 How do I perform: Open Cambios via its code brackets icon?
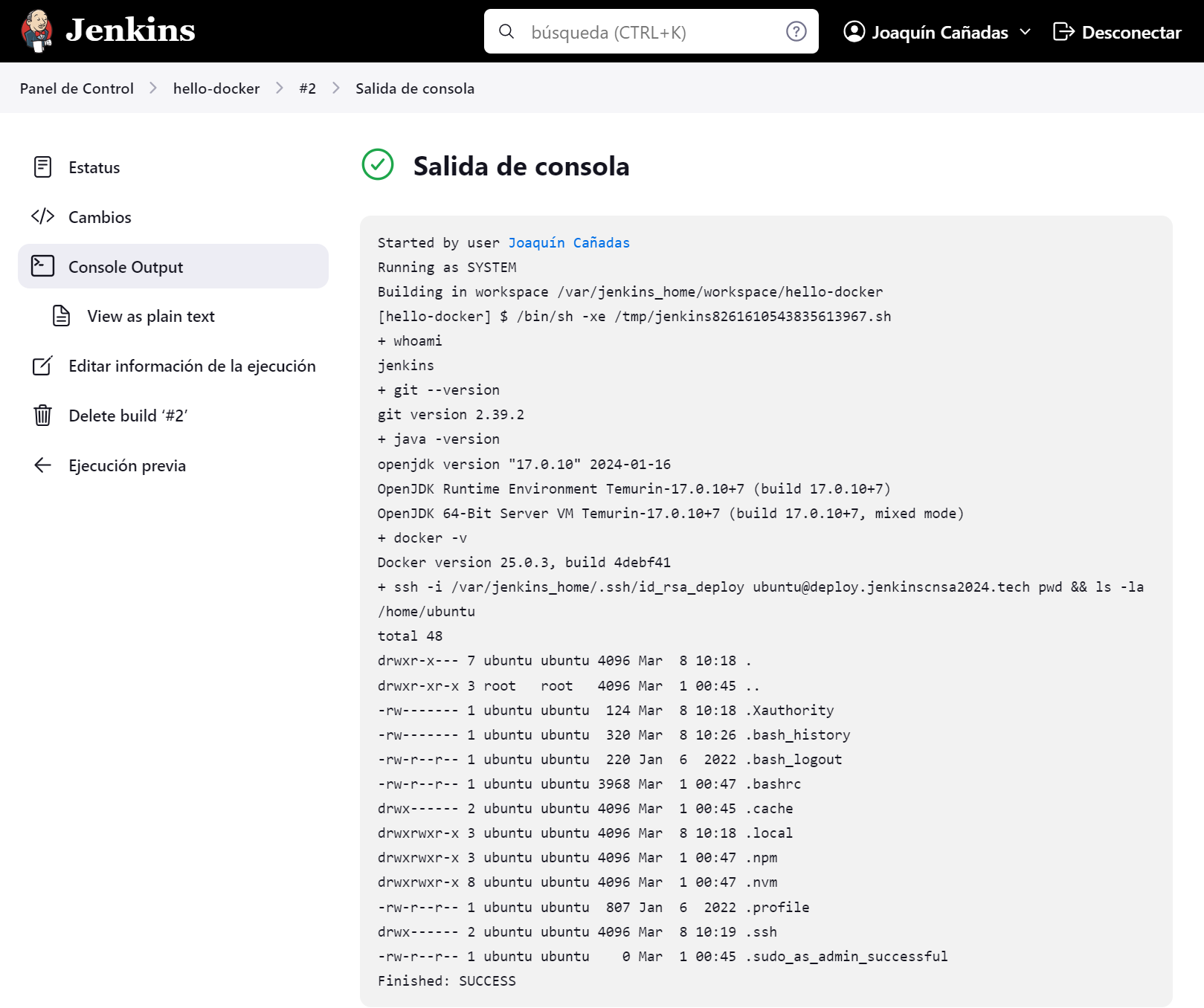click(42, 216)
